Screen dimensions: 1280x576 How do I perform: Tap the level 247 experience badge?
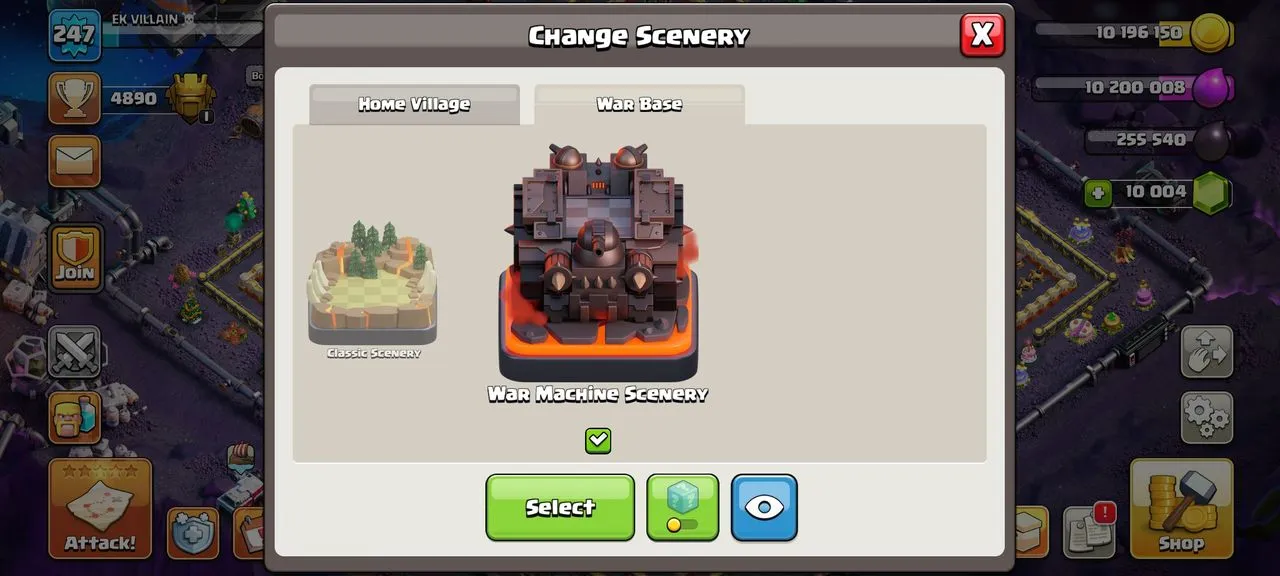click(x=75, y=35)
